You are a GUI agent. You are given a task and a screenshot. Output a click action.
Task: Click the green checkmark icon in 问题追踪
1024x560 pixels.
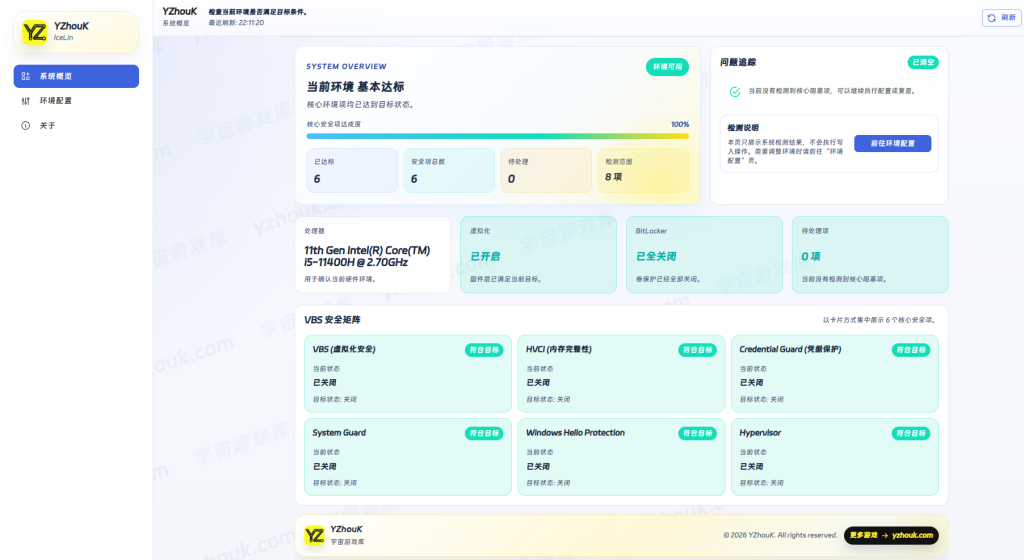[x=735, y=91]
